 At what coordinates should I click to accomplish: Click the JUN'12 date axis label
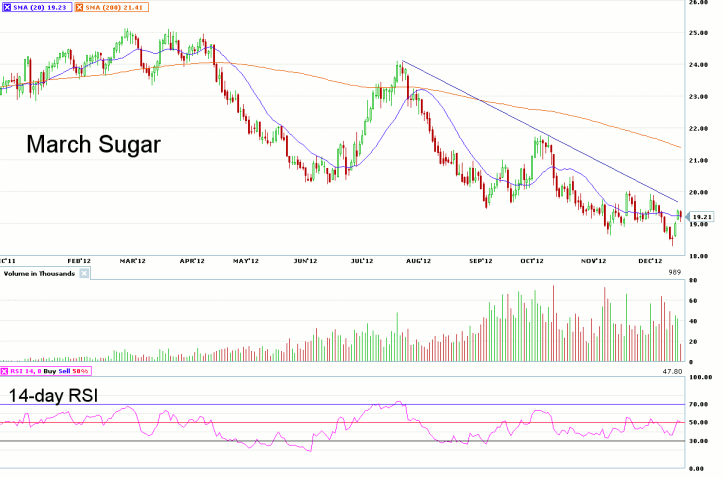tap(304, 260)
